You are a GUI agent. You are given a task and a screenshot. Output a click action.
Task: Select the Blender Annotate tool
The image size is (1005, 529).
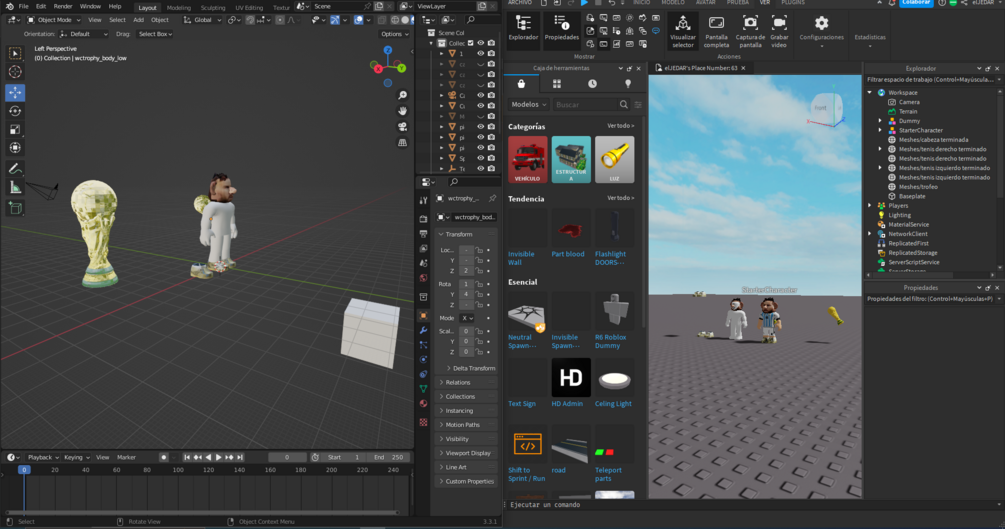(15, 169)
